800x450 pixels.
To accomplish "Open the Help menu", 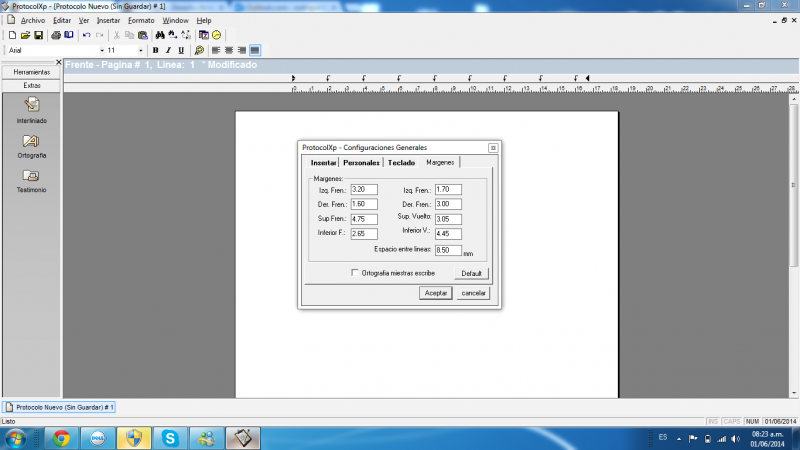I will [x=204, y=20].
